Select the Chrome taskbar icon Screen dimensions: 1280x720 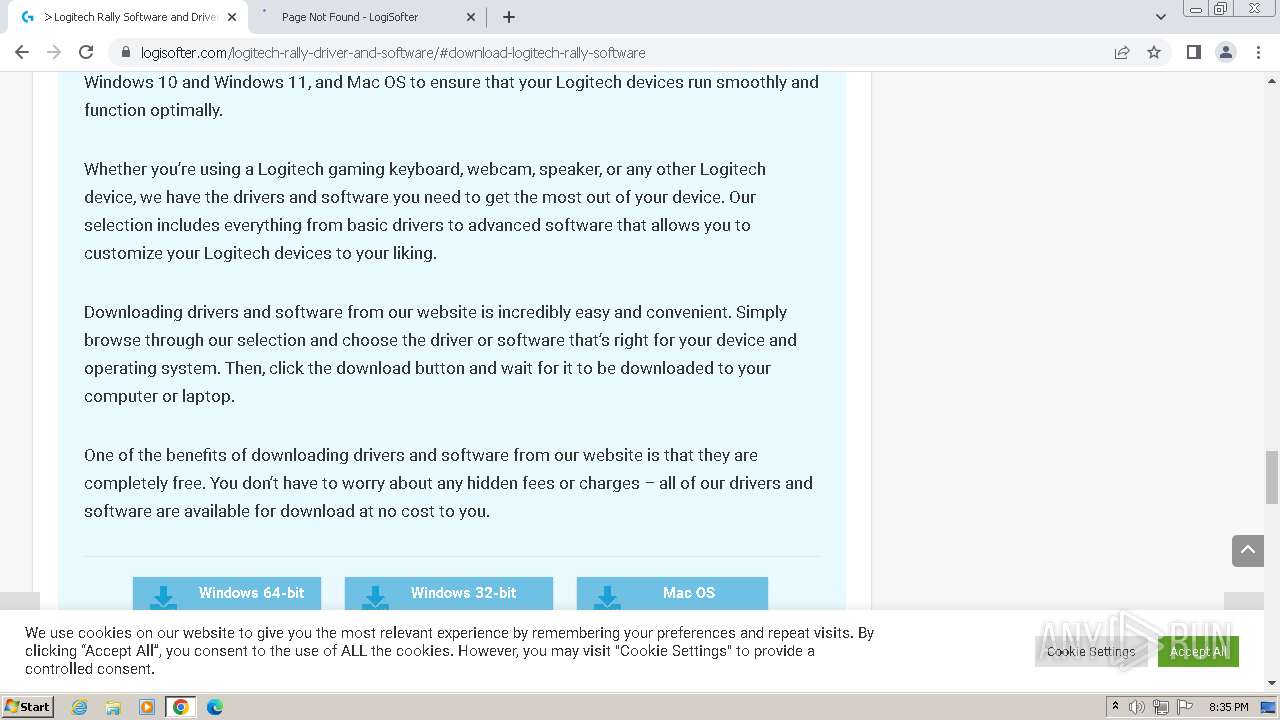pos(181,707)
